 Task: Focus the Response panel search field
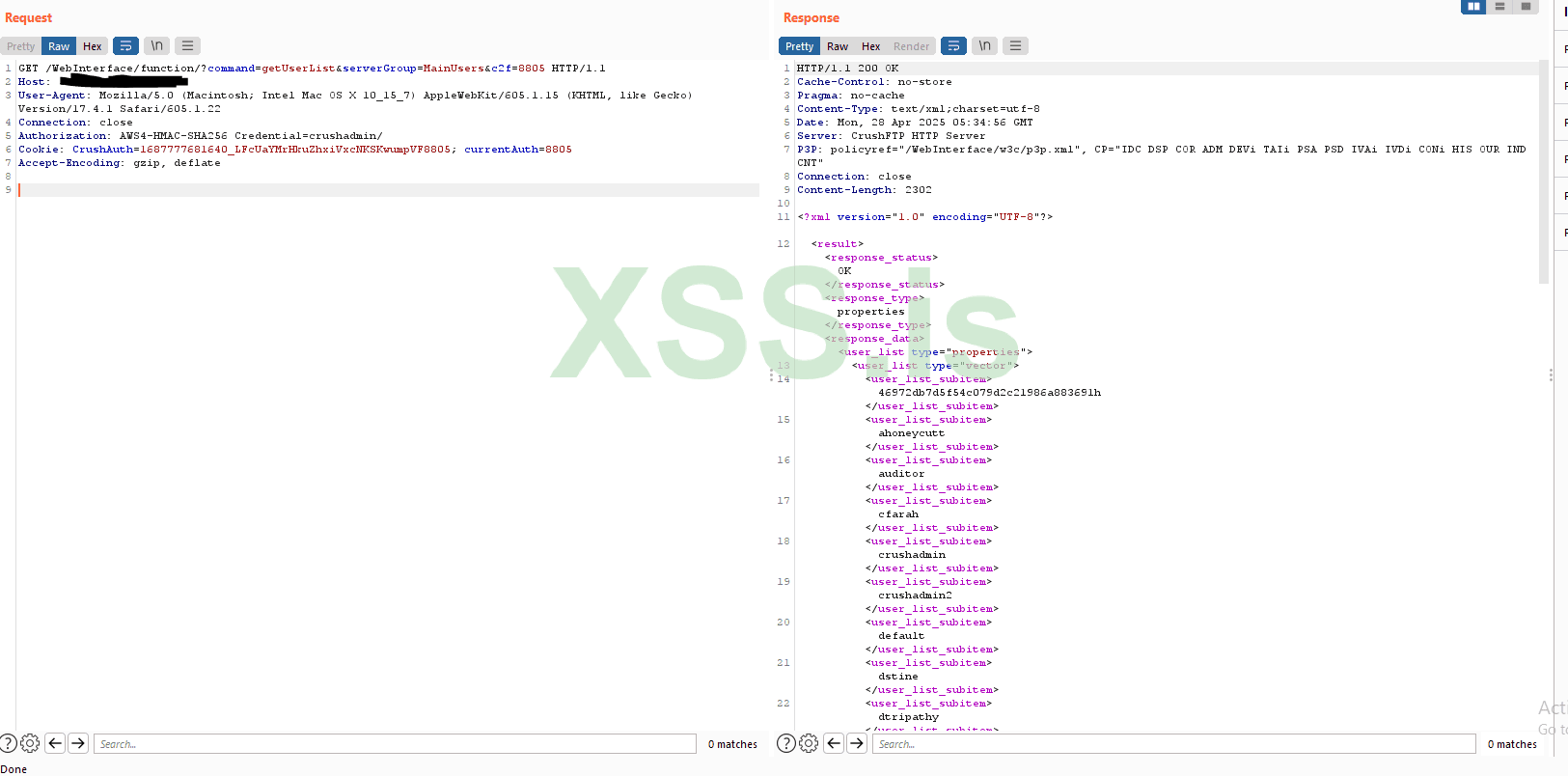[x=1174, y=744]
